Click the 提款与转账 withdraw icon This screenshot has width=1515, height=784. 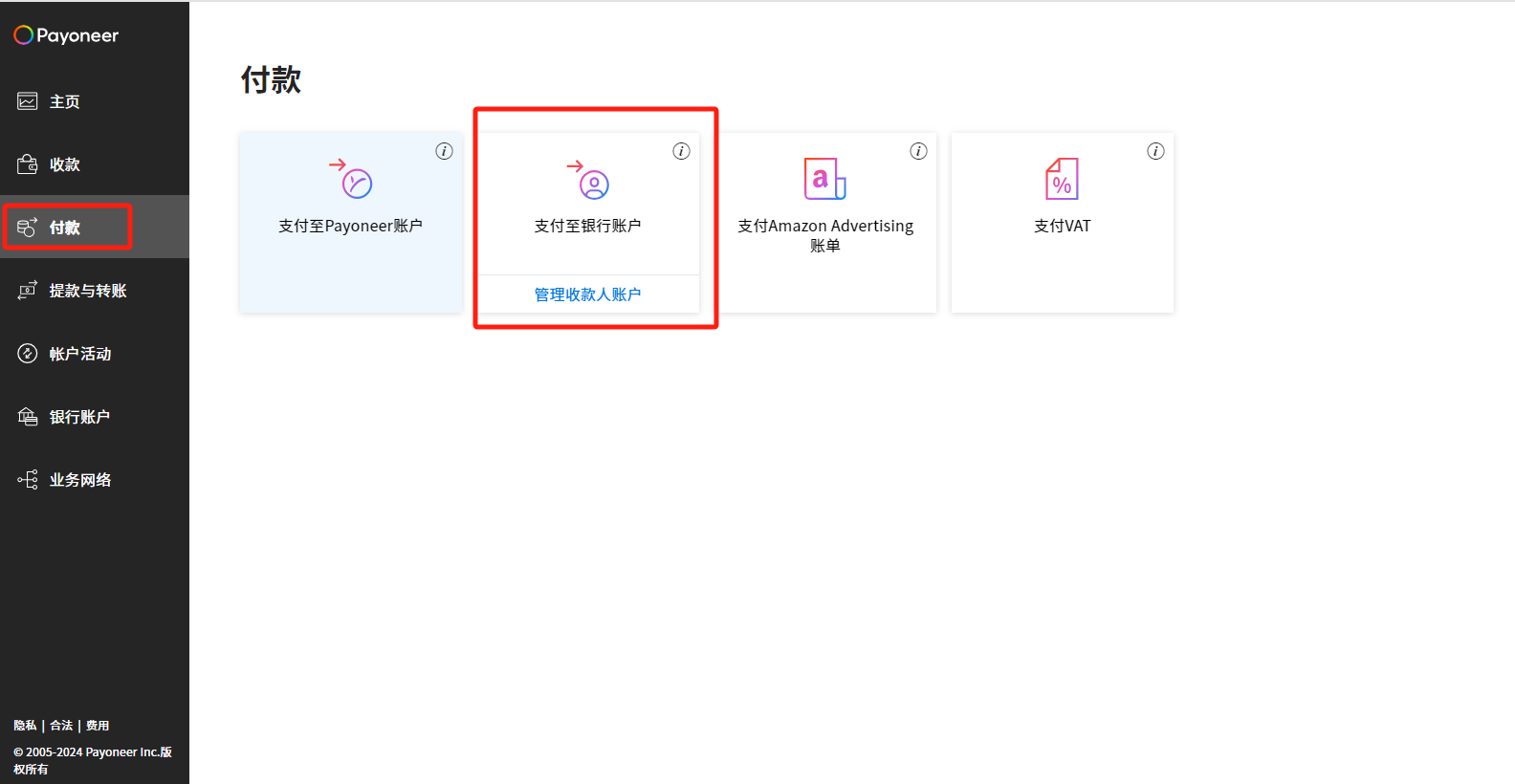[x=28, y=291]
